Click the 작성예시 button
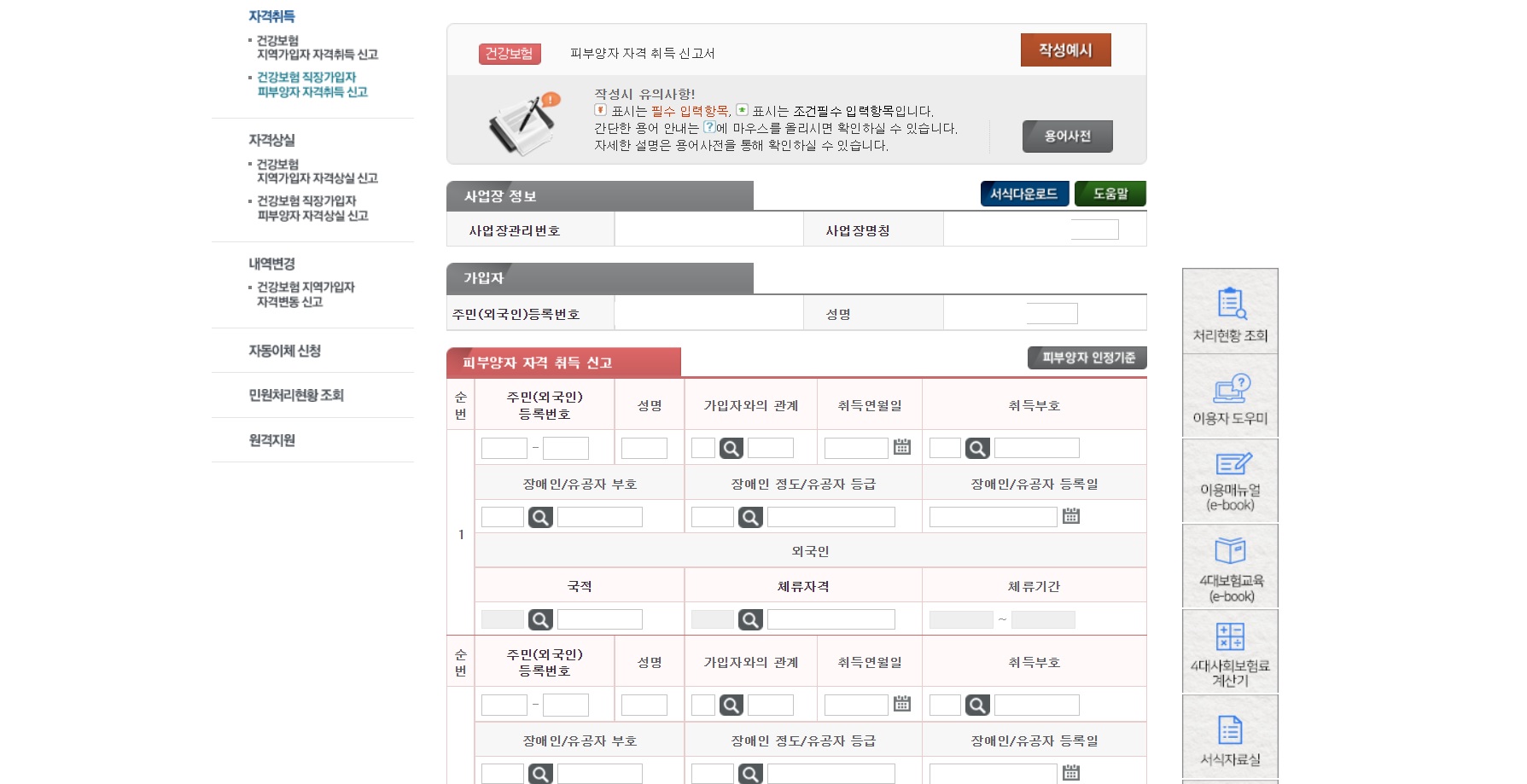The width and height of the screenshot is (1527, 784). [x=1064, y=49]
